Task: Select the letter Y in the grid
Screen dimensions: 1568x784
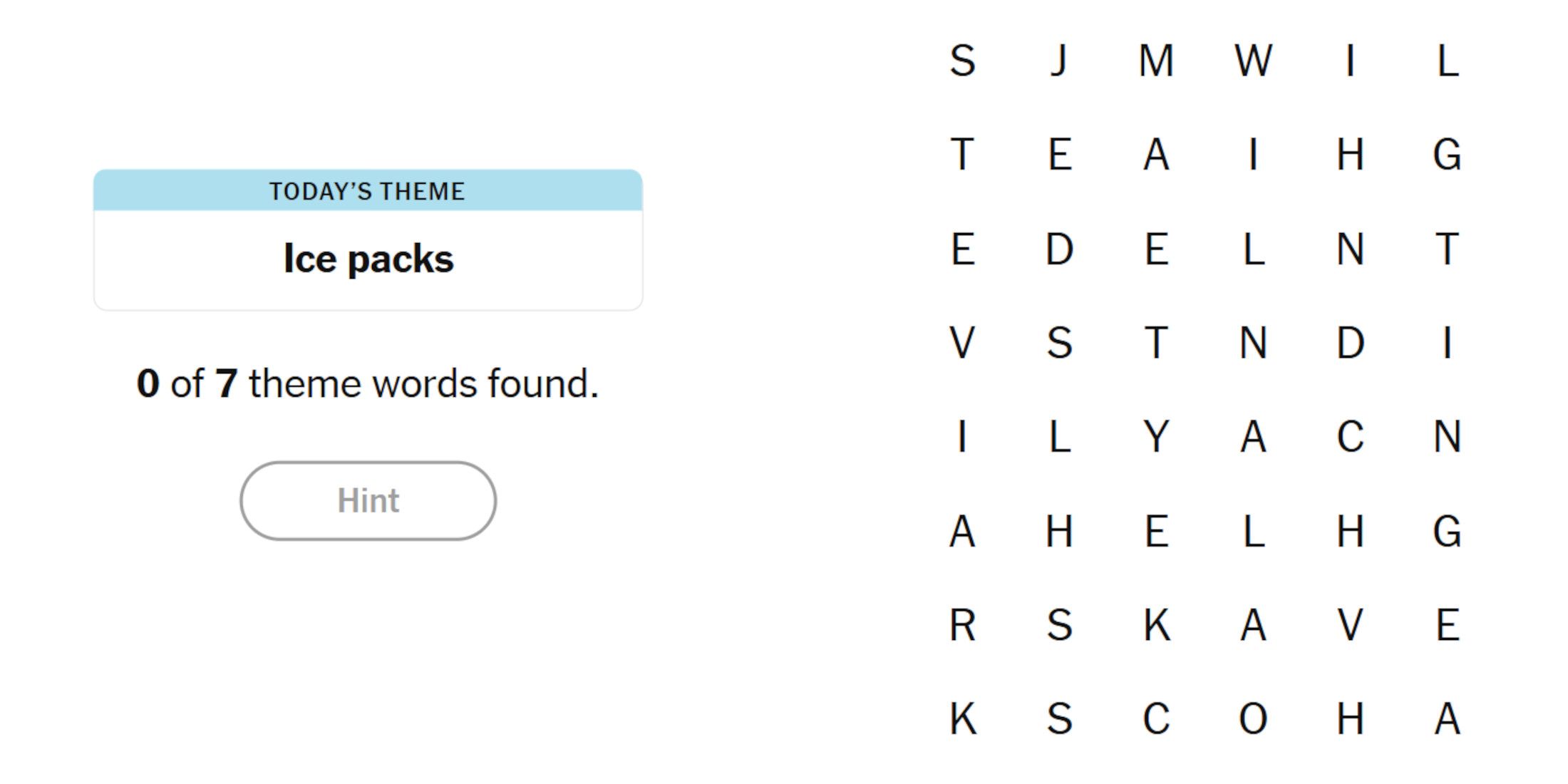Action: (1156, 436)
